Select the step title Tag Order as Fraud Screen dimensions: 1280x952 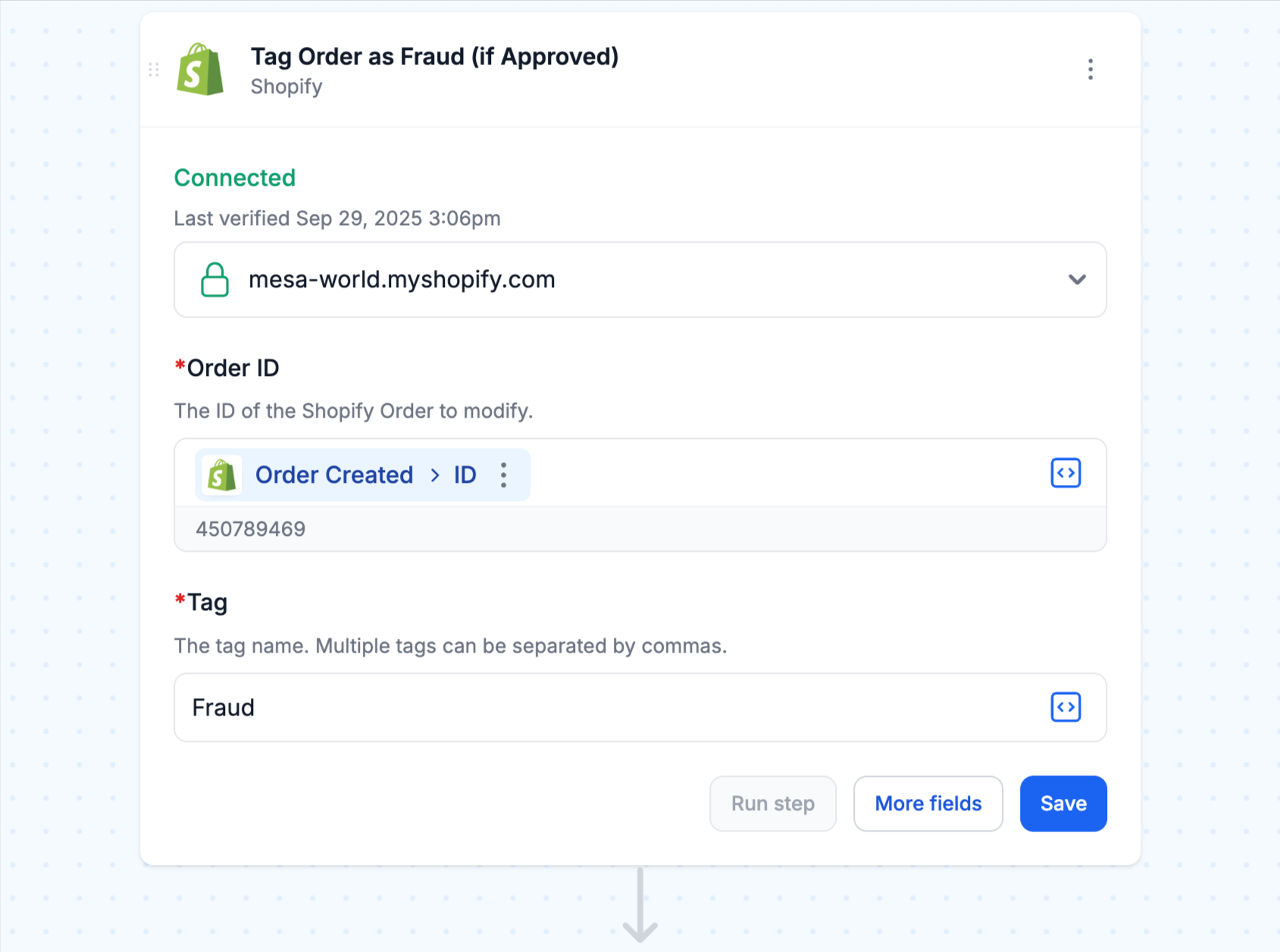[434, 57]
